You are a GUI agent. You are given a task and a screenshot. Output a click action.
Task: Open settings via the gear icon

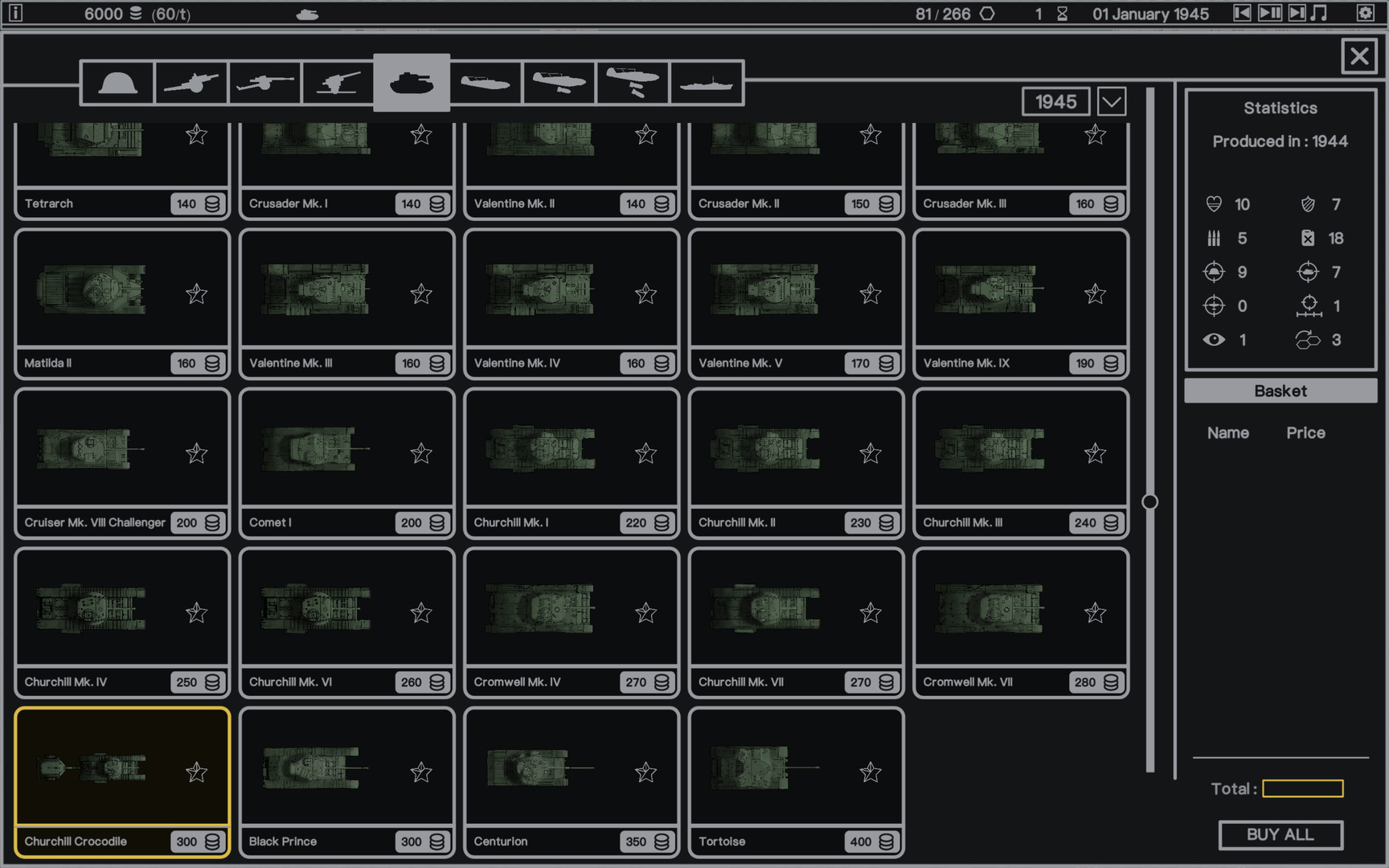click(x=1365, y=13)
